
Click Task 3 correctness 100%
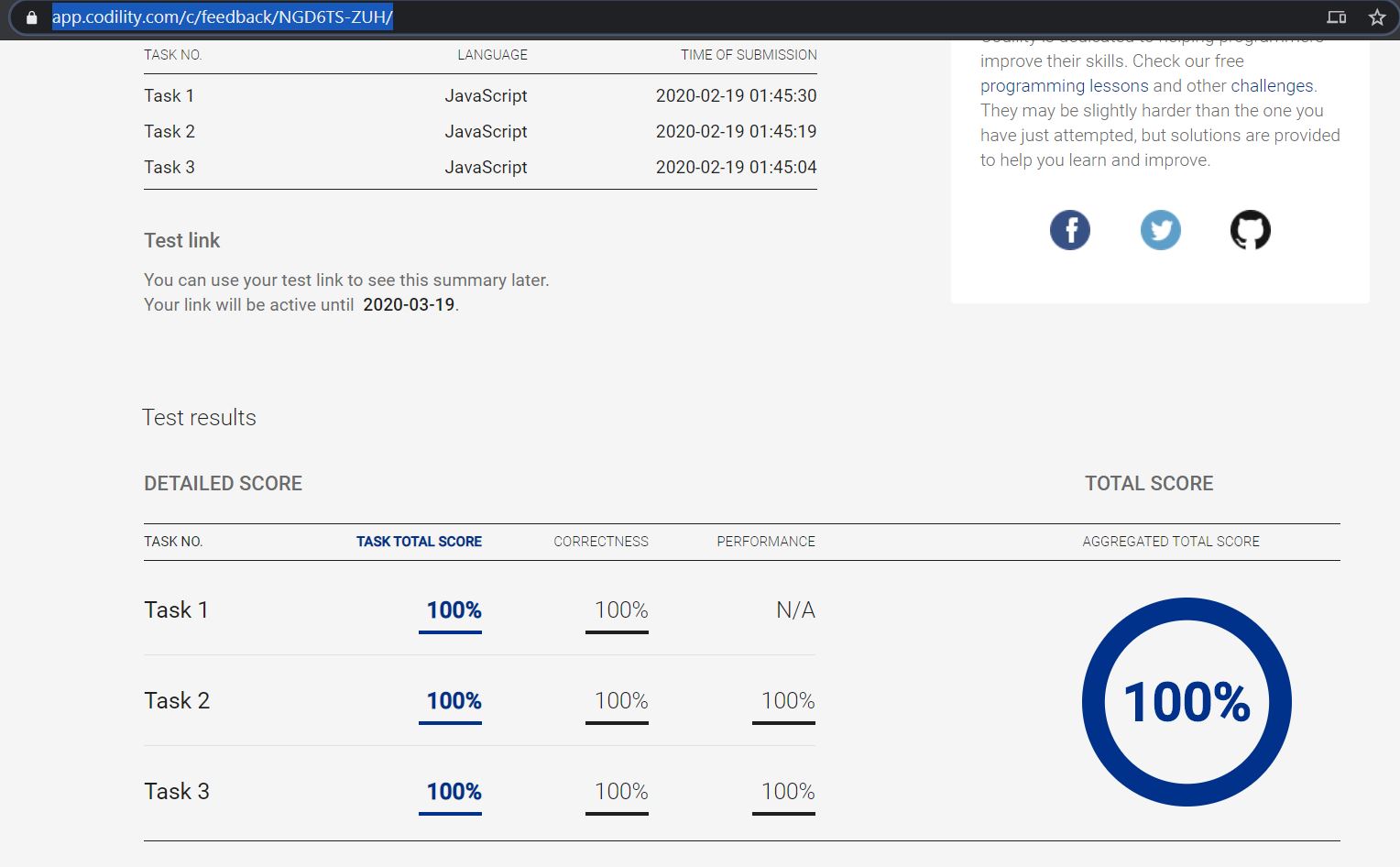tap(621, 792)
